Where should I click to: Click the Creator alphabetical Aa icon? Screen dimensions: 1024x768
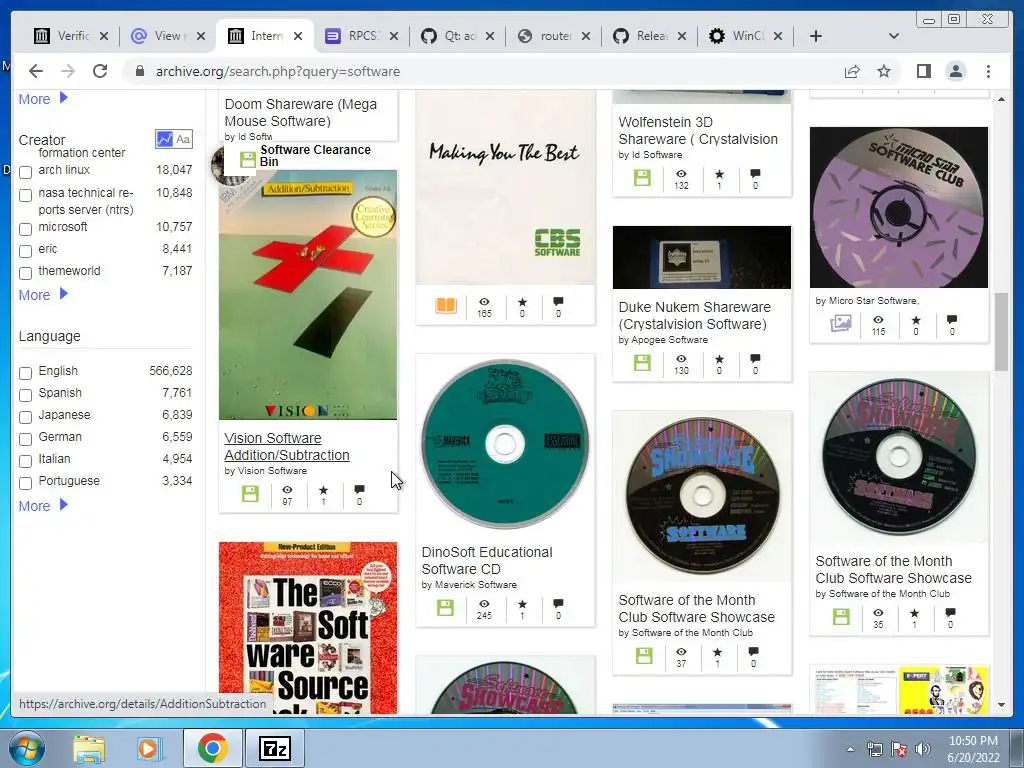(183, 139)
